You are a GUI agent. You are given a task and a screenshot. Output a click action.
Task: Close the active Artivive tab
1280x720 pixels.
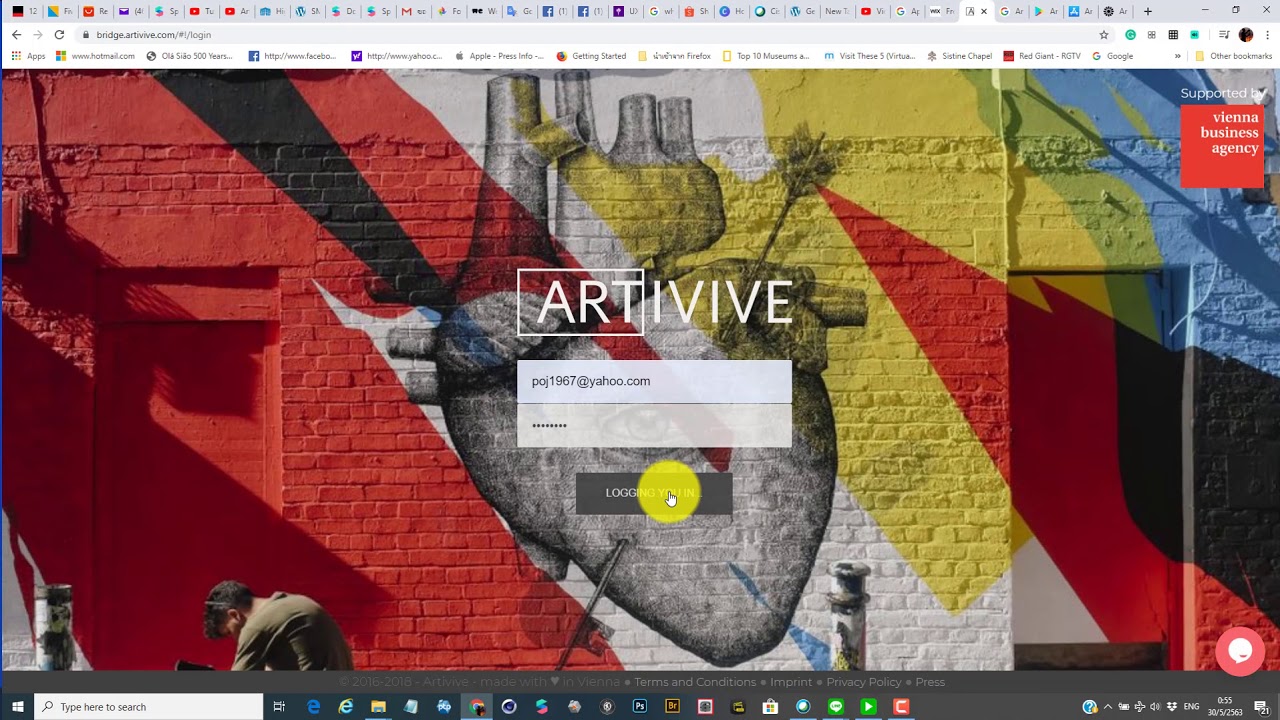(x=984, y=11)
